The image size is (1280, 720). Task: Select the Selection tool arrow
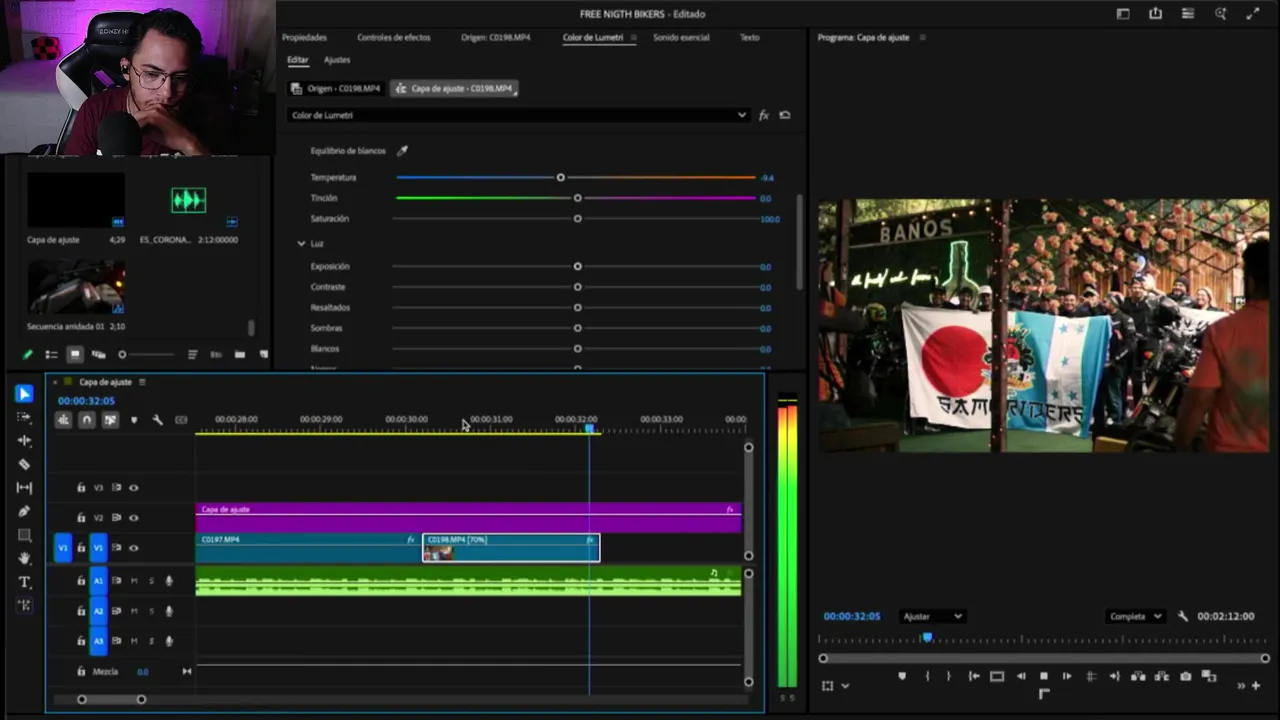(24, 394)
